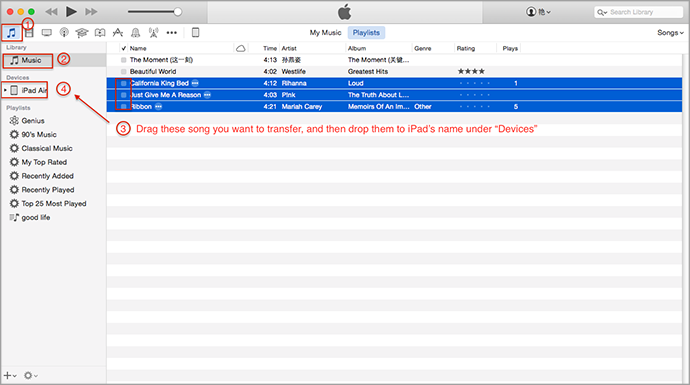Toggle checkbox for Ribbon song

(x=124, y=106)
